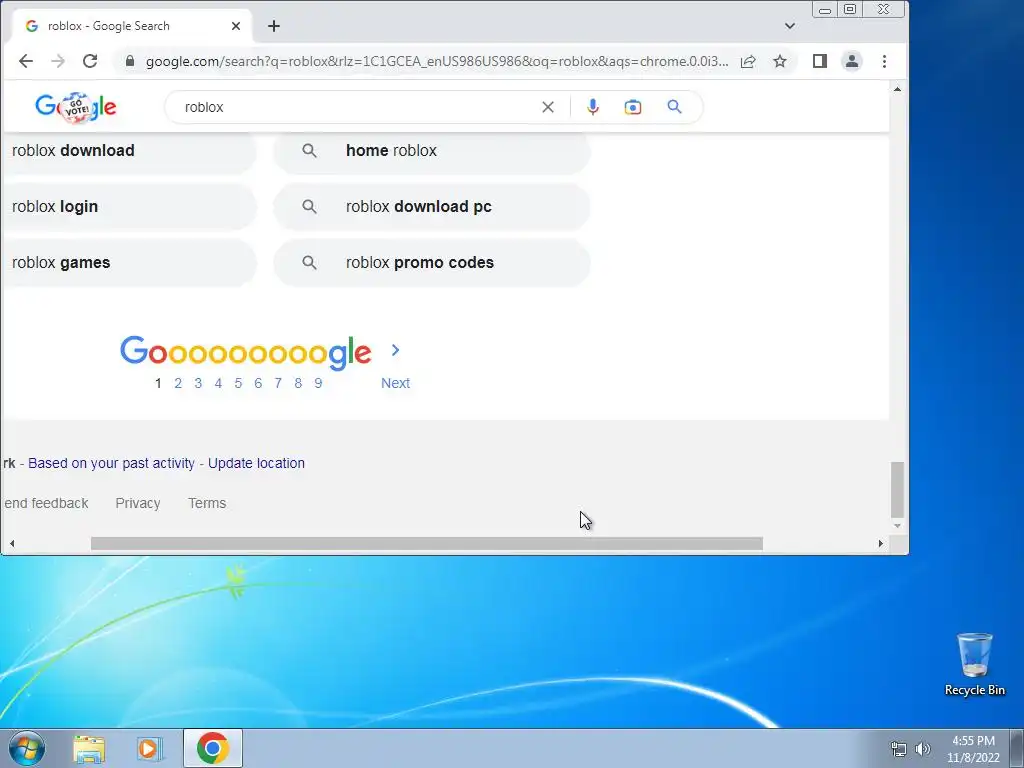
Task: Start voice search with the microphone icon
Action: pos(592,107)
